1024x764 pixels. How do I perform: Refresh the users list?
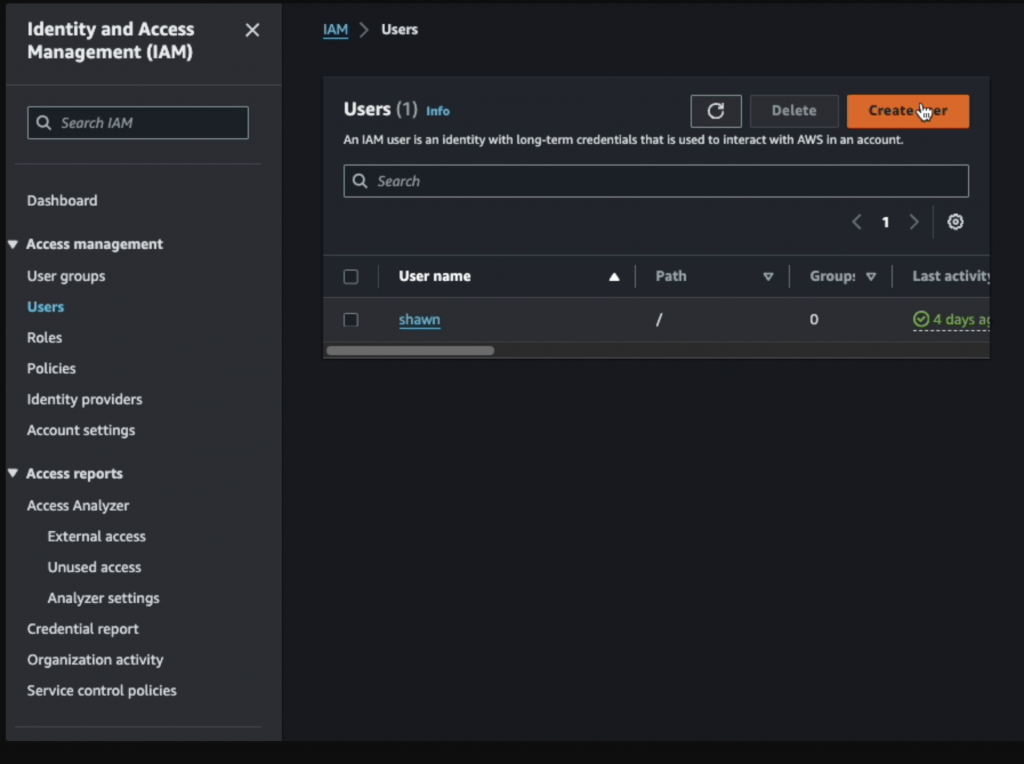point(716,111)
